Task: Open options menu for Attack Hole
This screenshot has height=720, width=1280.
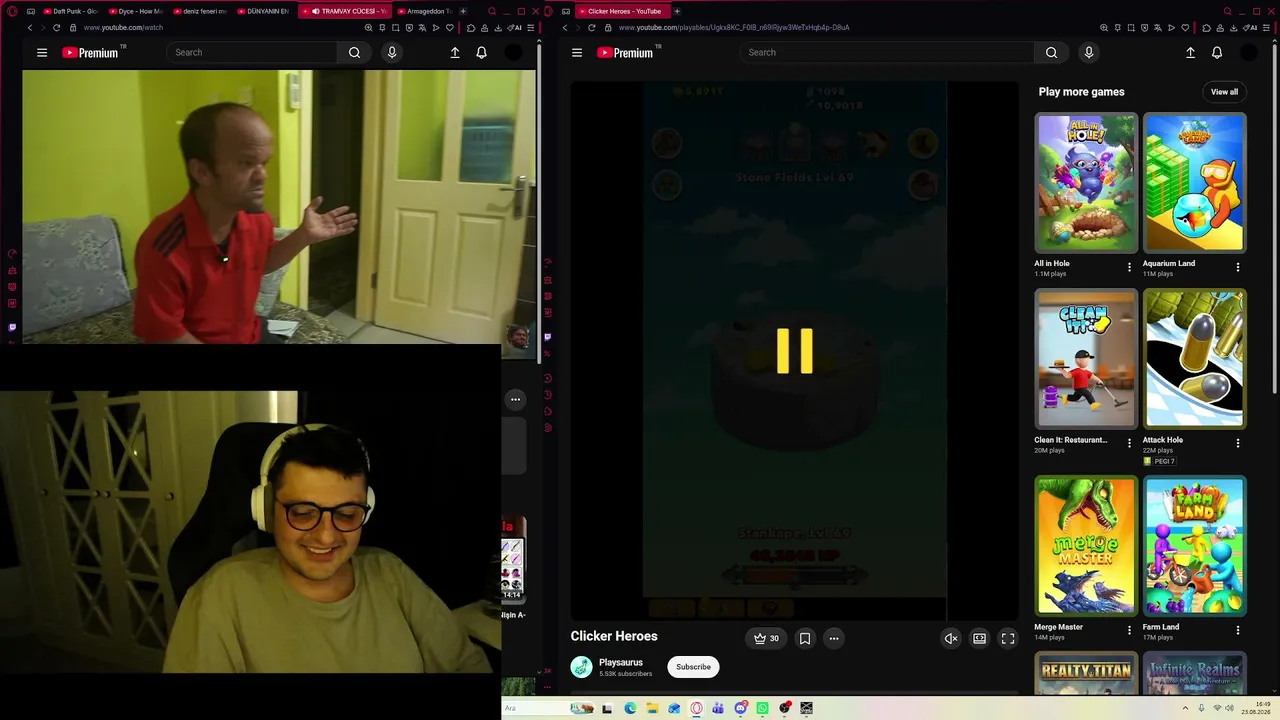Action: (x=1238, y=443)
